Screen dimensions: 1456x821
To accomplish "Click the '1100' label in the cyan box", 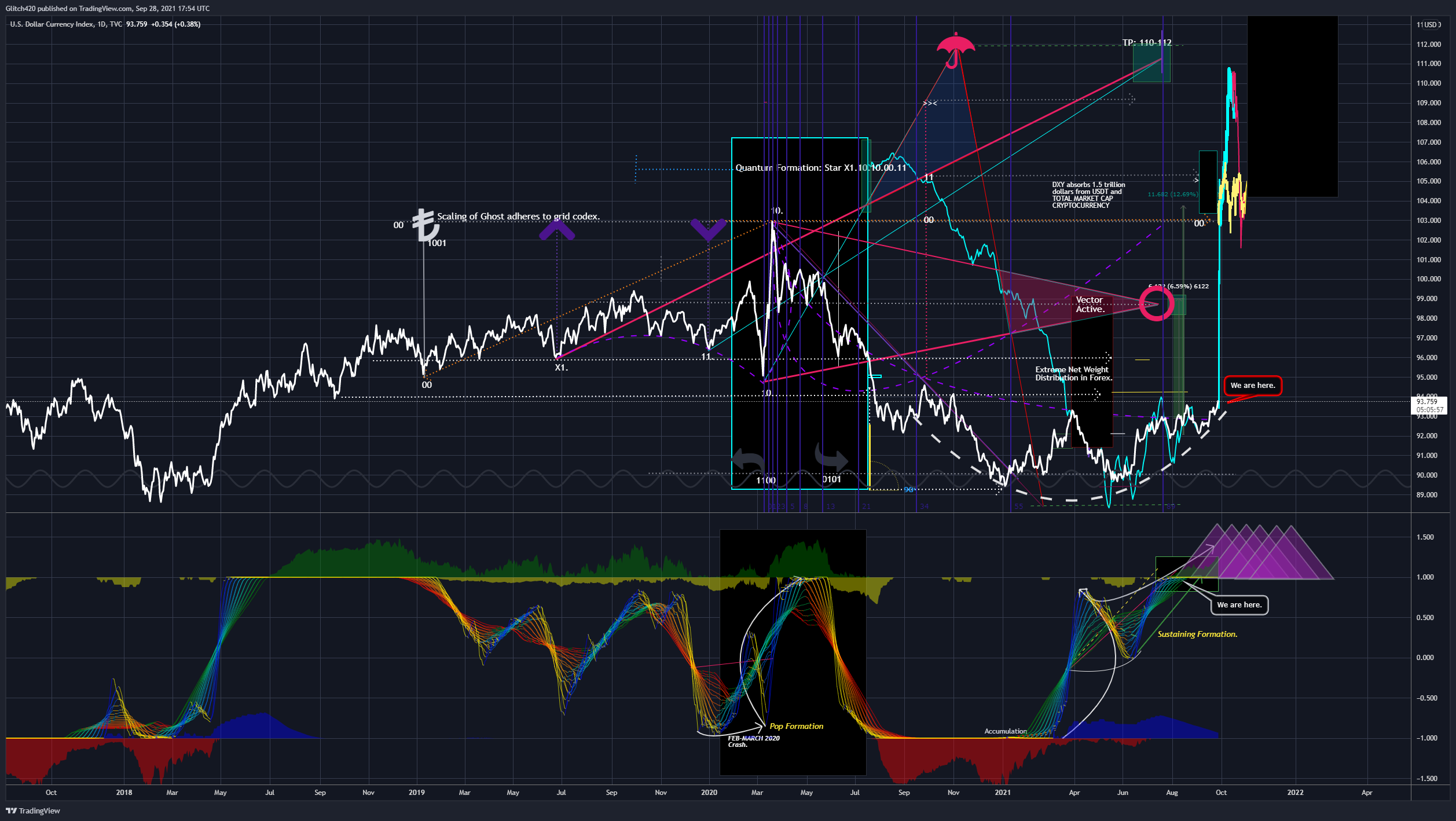I will [x=766, y=481].
